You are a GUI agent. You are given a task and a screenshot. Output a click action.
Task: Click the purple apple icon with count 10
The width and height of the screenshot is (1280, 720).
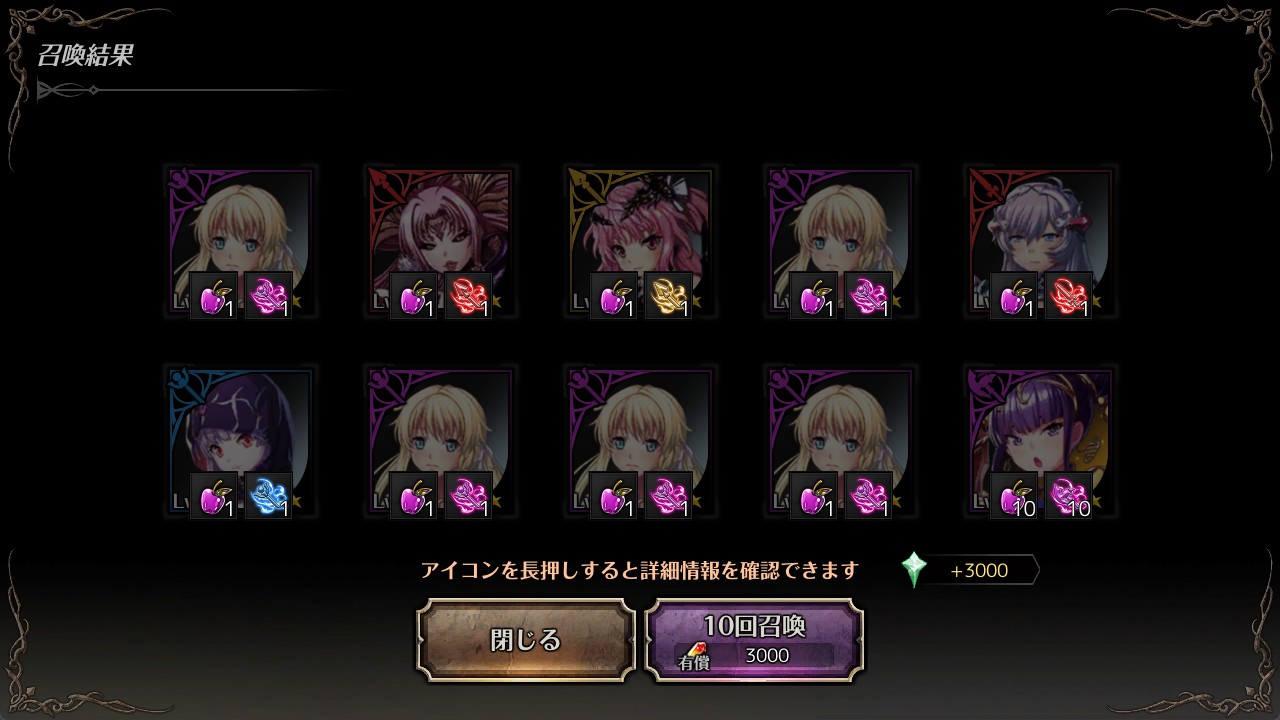point(1014,496)
